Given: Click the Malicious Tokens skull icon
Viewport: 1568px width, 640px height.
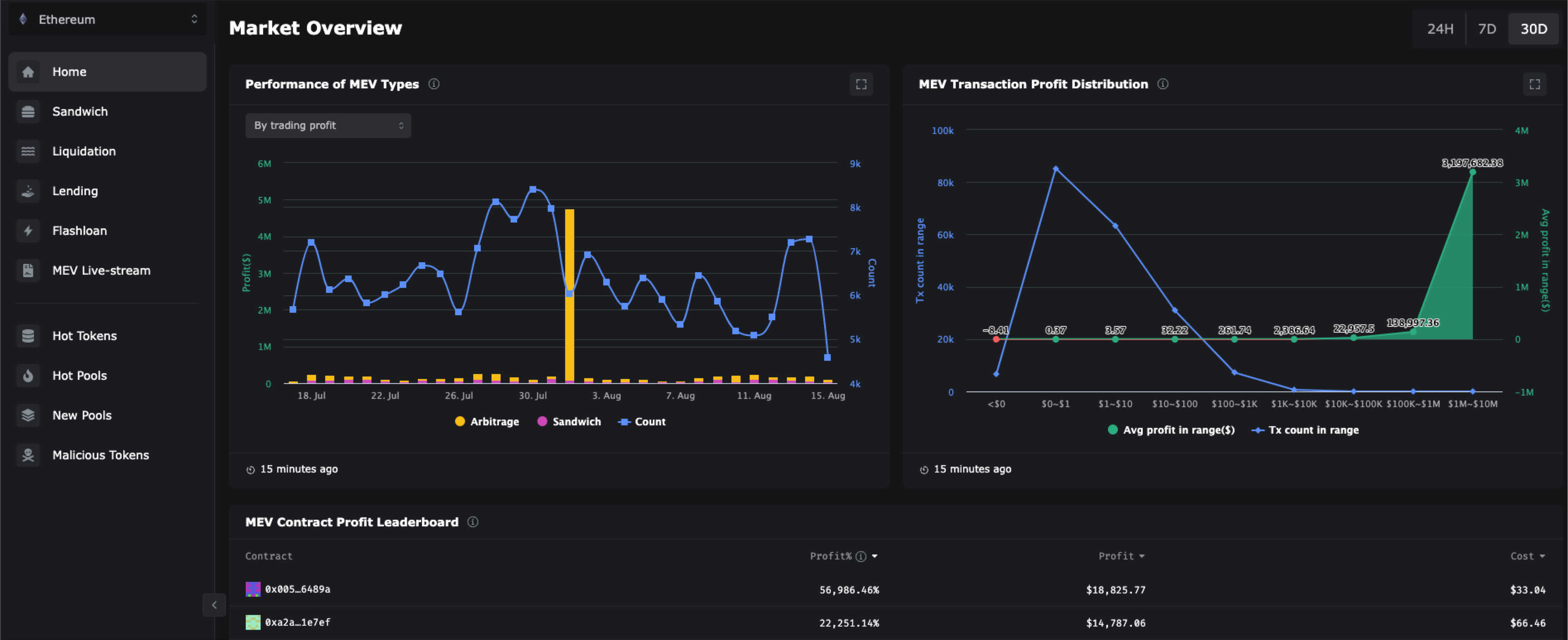Looking at the screenshot, I should (x=28, y=455).
